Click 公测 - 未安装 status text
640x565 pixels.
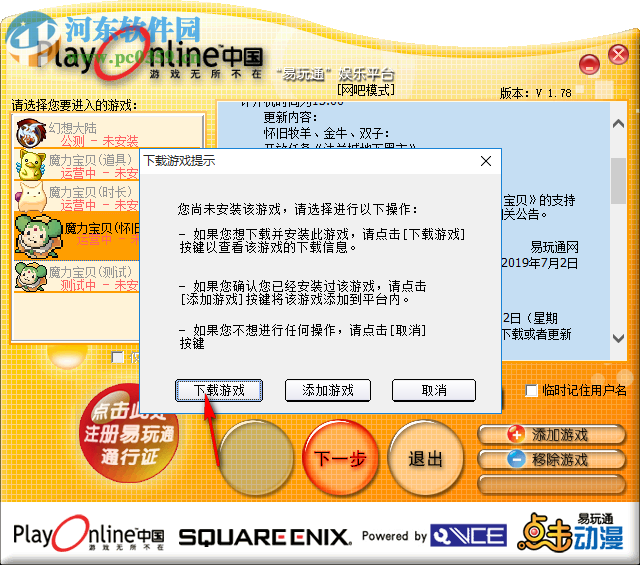(100, 141)
